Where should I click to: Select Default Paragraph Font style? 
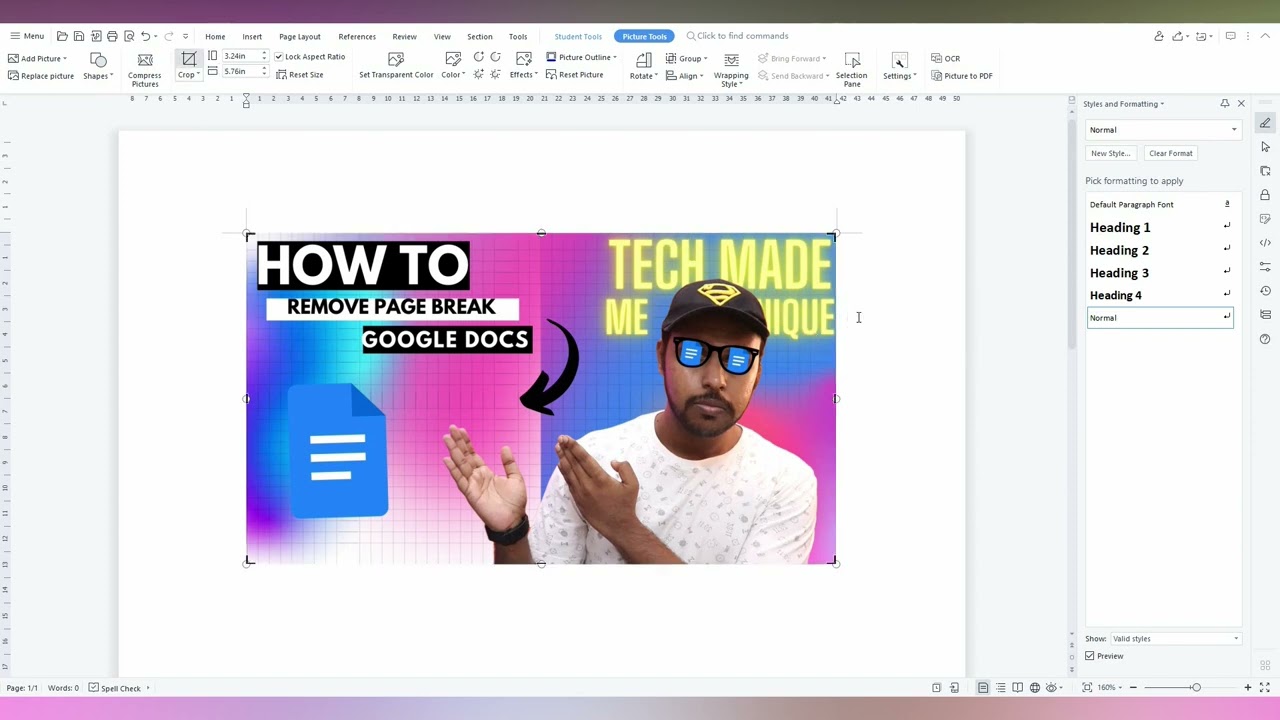point(1160,205)
